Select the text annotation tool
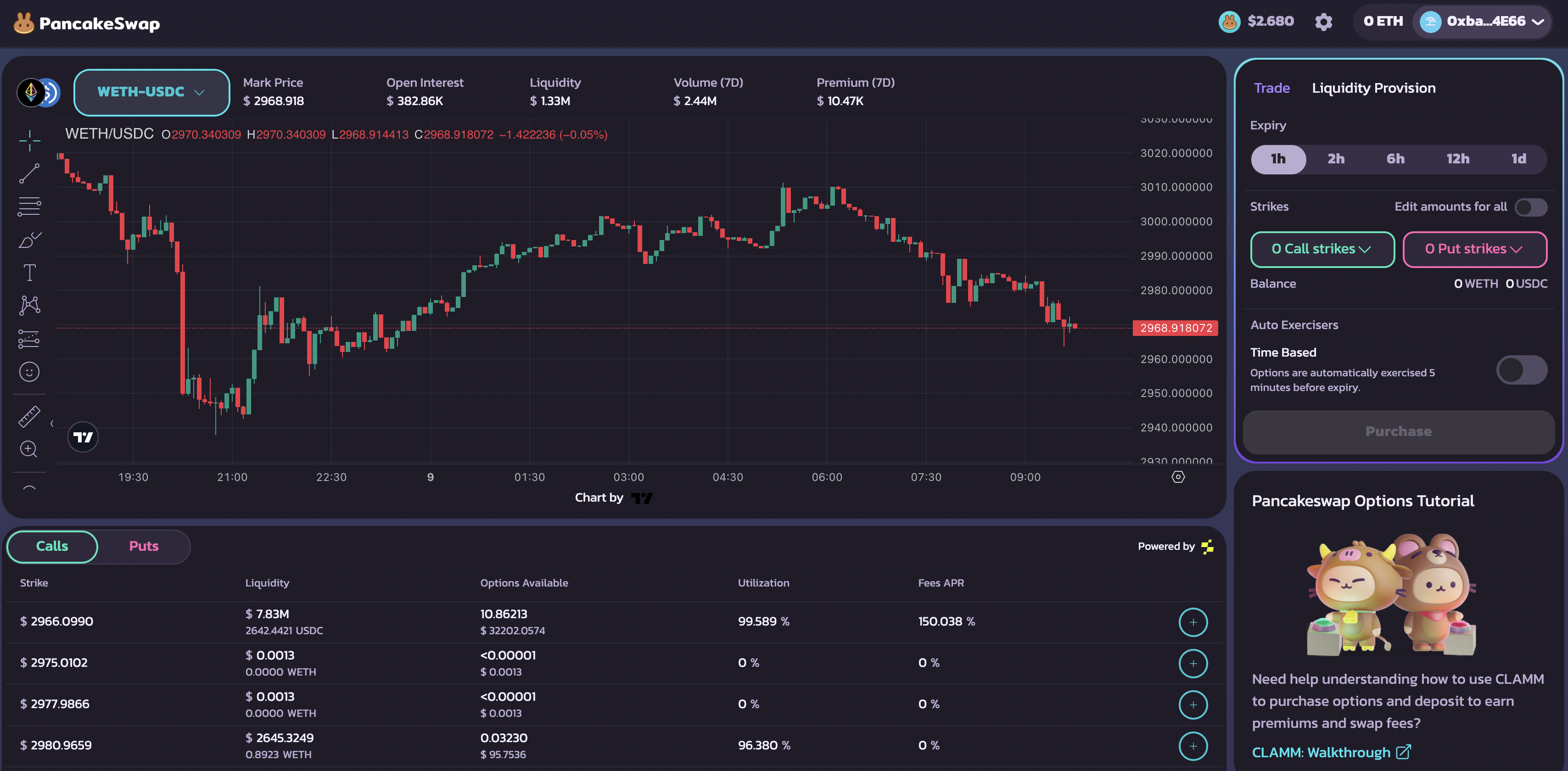Screen dimensions: 1568x771 tap(29, 273)
